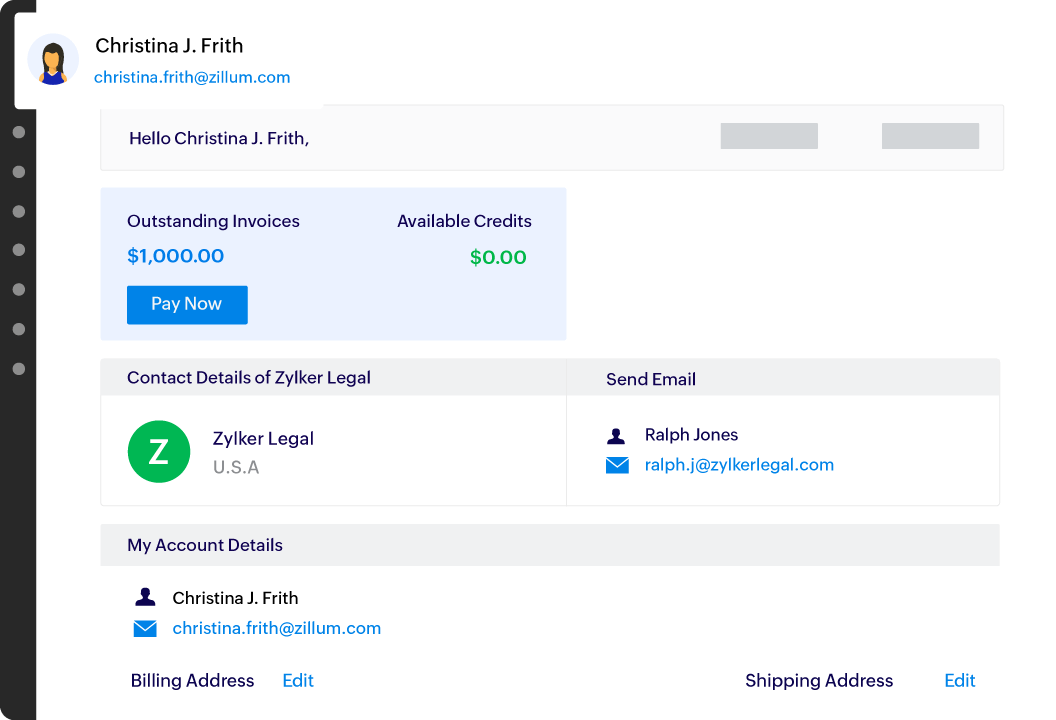Image resolution: width=1056 pixels, height=720 pixels.
Task: Select the bottommost sidebar dot
Action: tap(19, 369)
